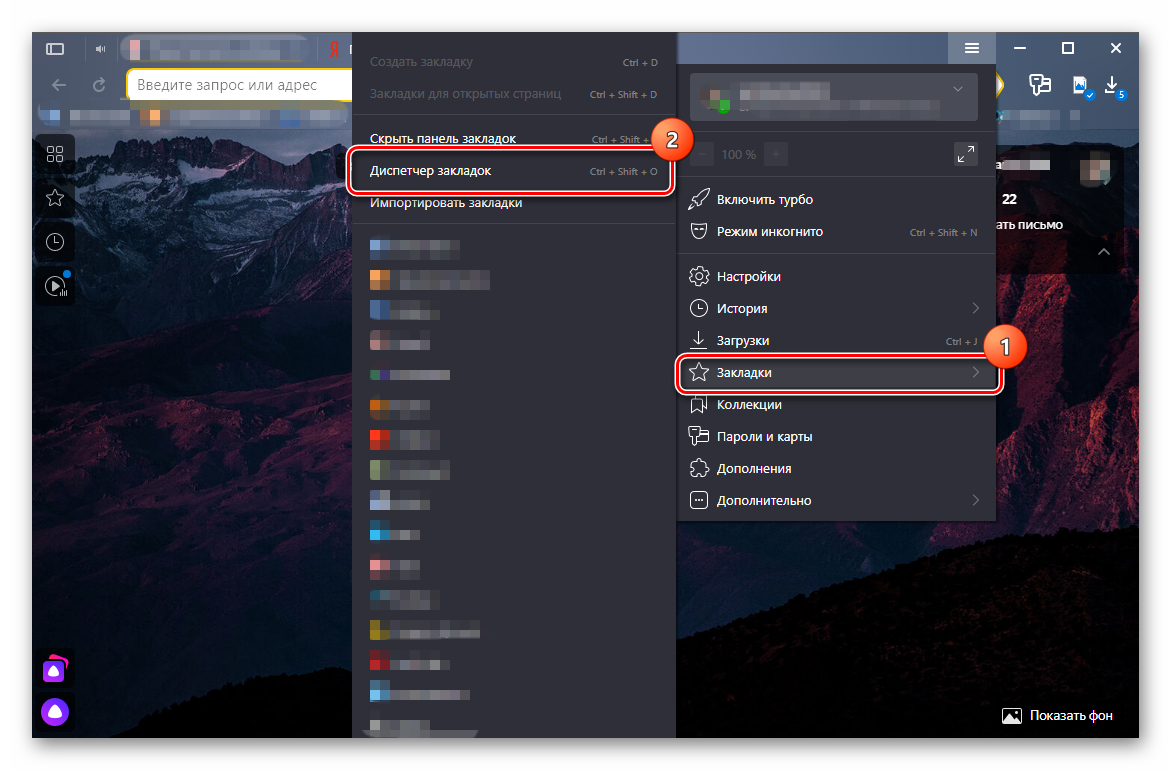Mute the tab using the speaker icon
Screen dimensions: 1171x770
coord(101,48)
